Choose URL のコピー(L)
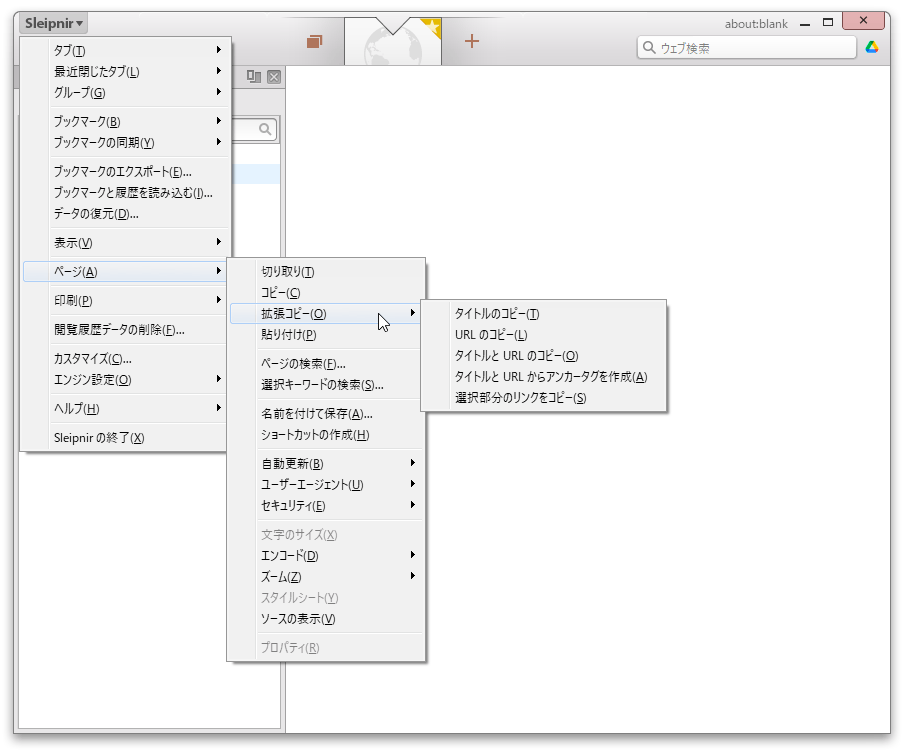 point(544,334)
